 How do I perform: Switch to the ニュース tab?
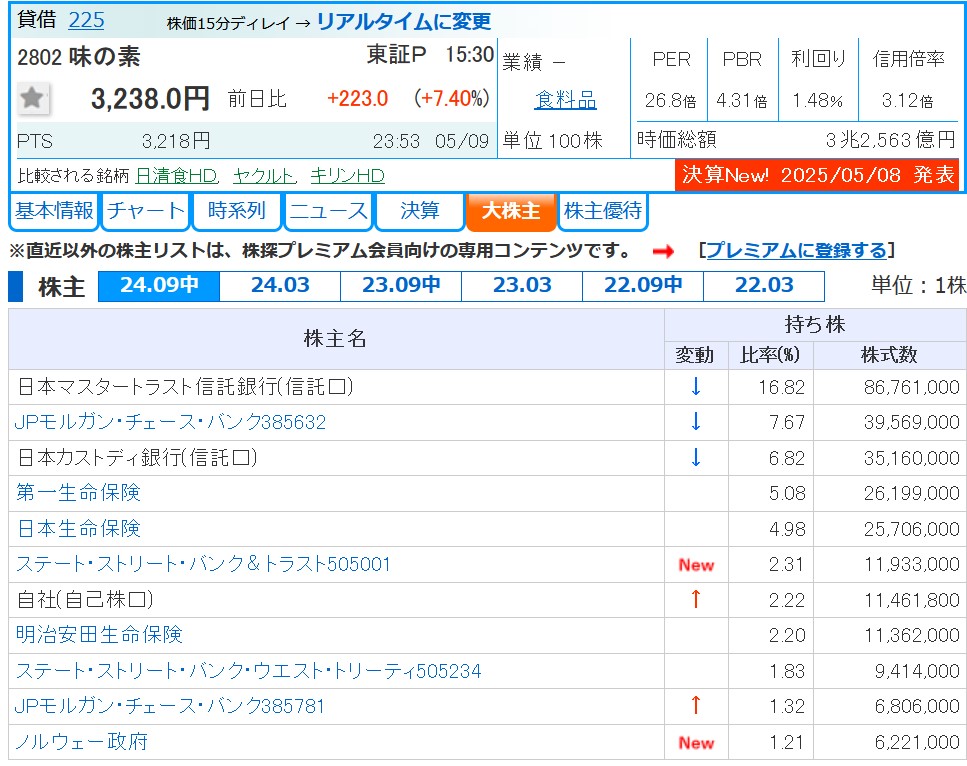pyautogui.click(x=328, y=211)
